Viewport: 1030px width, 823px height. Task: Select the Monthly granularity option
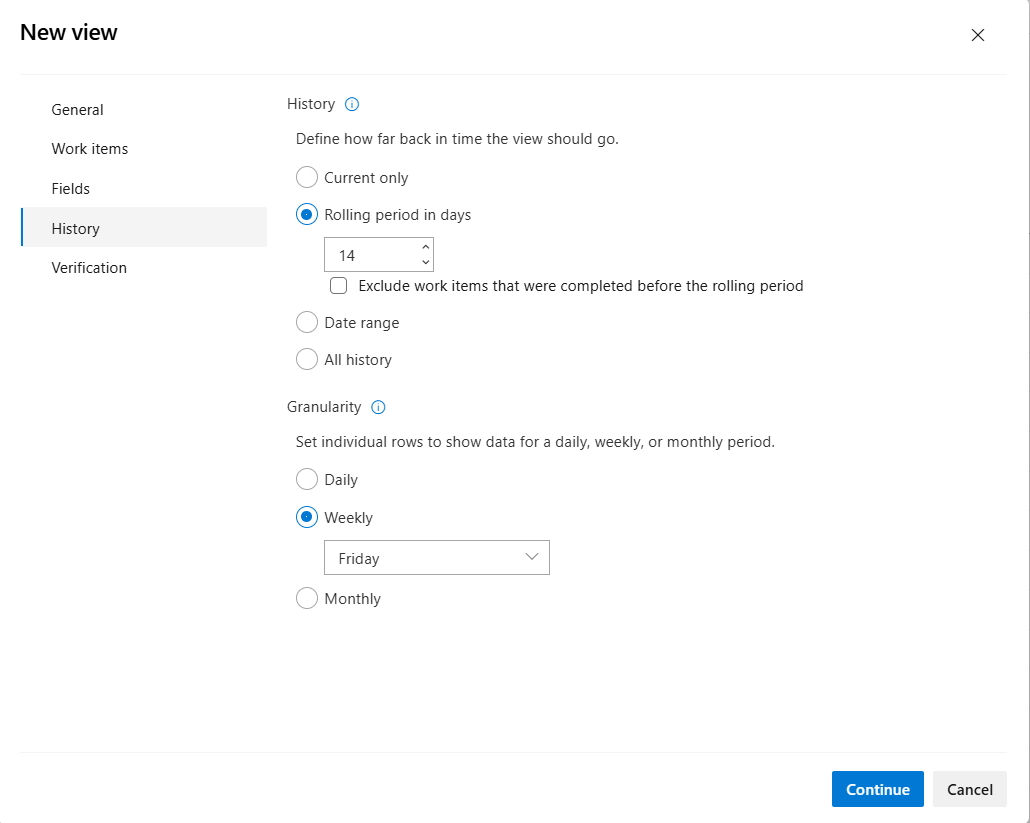307,598
